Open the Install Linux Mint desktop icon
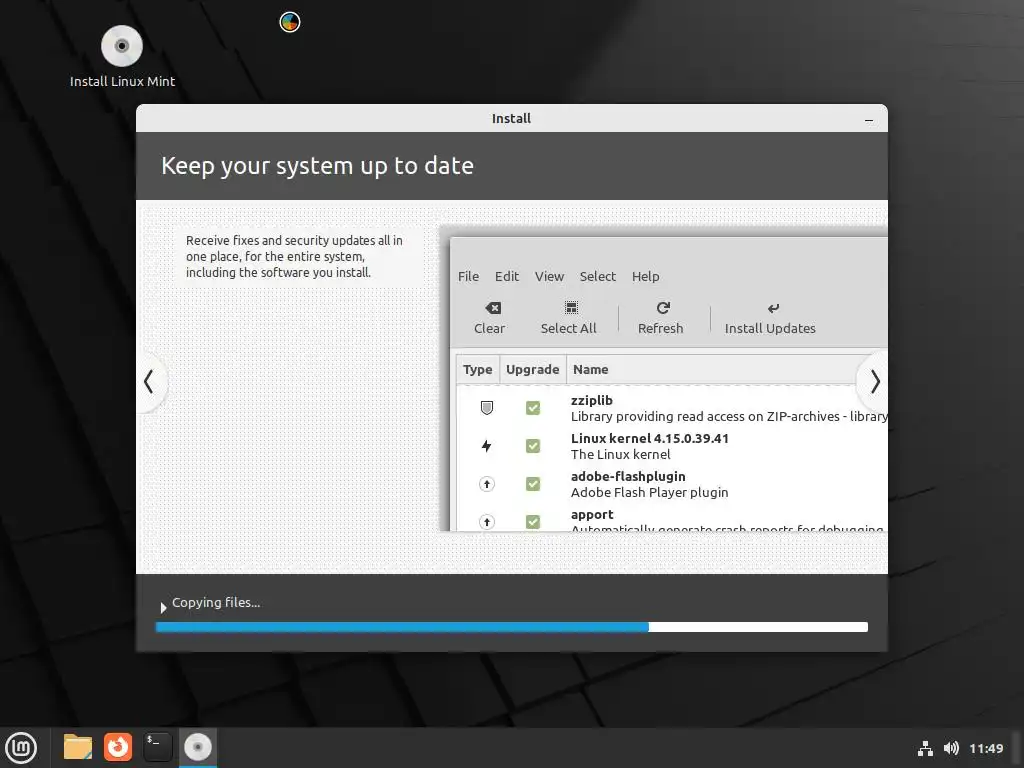1024x768 pixels. pyautogui.click(x=122, y=57)
